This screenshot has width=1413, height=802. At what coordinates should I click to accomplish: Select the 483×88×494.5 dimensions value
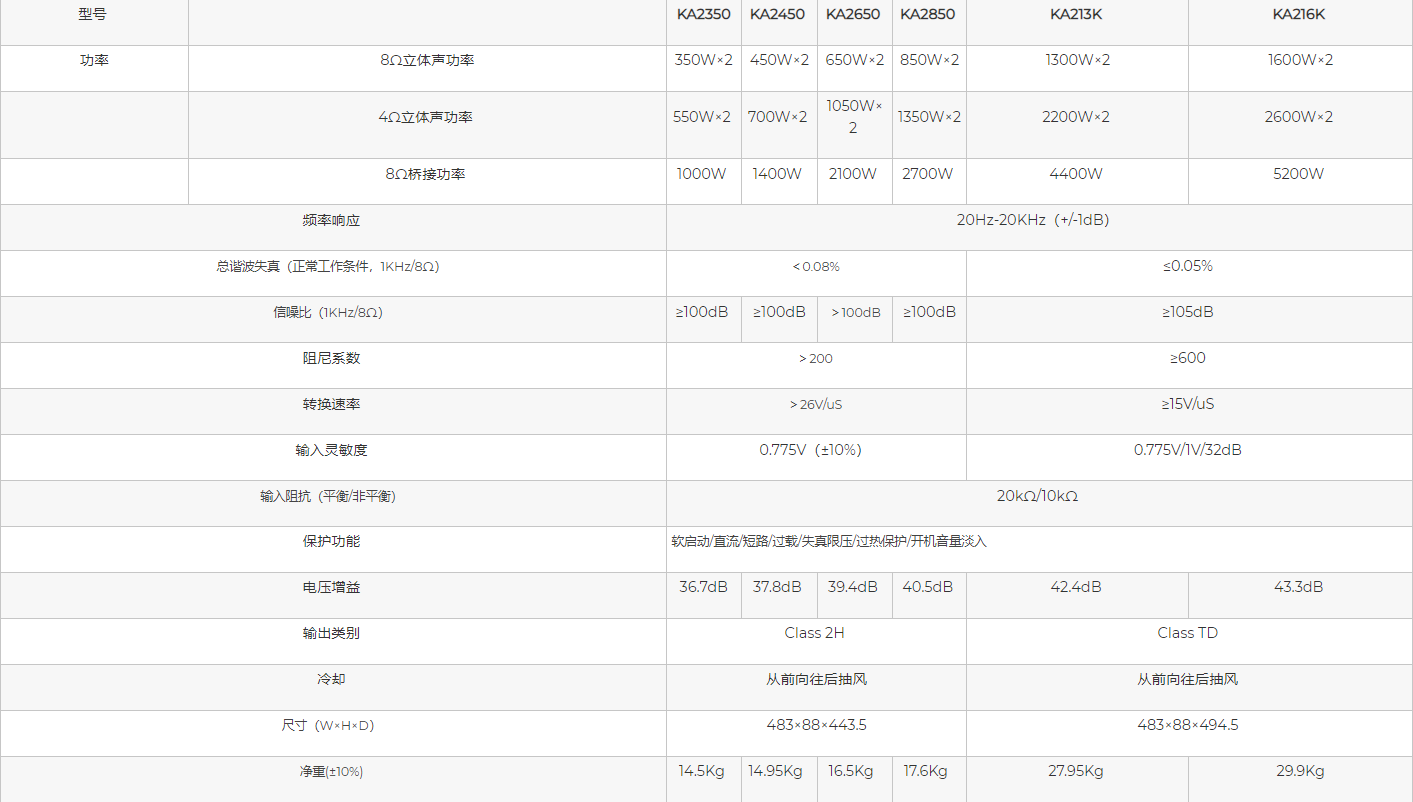[1188, 725]
